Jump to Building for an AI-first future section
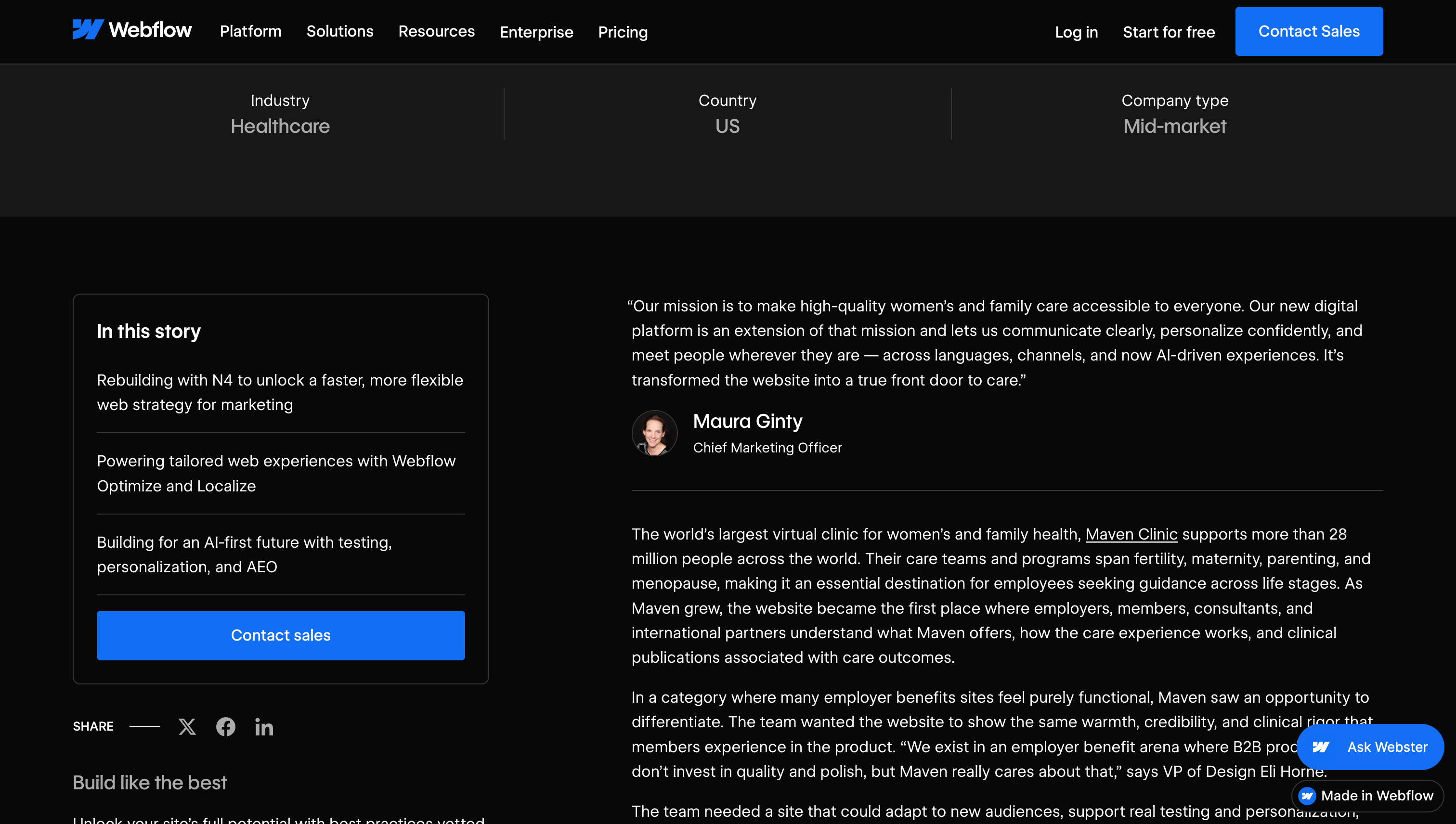This screenshot has width=1456, height=824. coord(280,554)
